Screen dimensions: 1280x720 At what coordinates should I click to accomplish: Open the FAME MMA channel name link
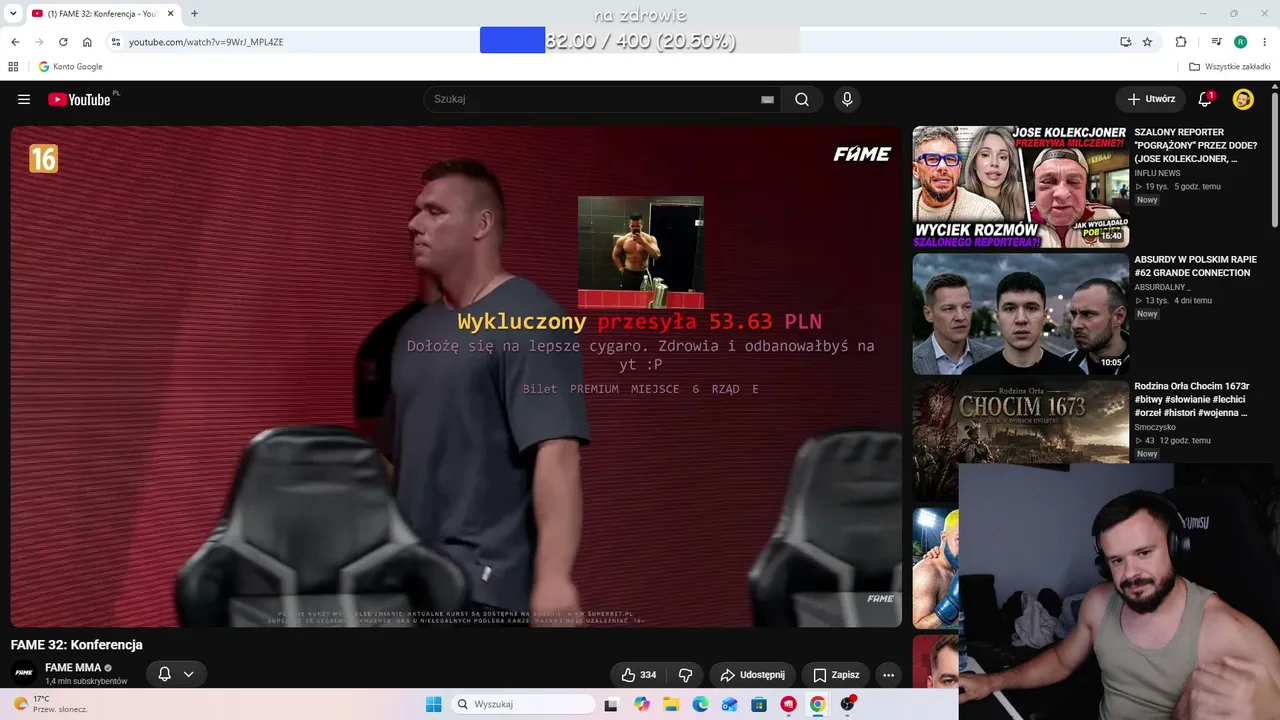tap(73, 668)
